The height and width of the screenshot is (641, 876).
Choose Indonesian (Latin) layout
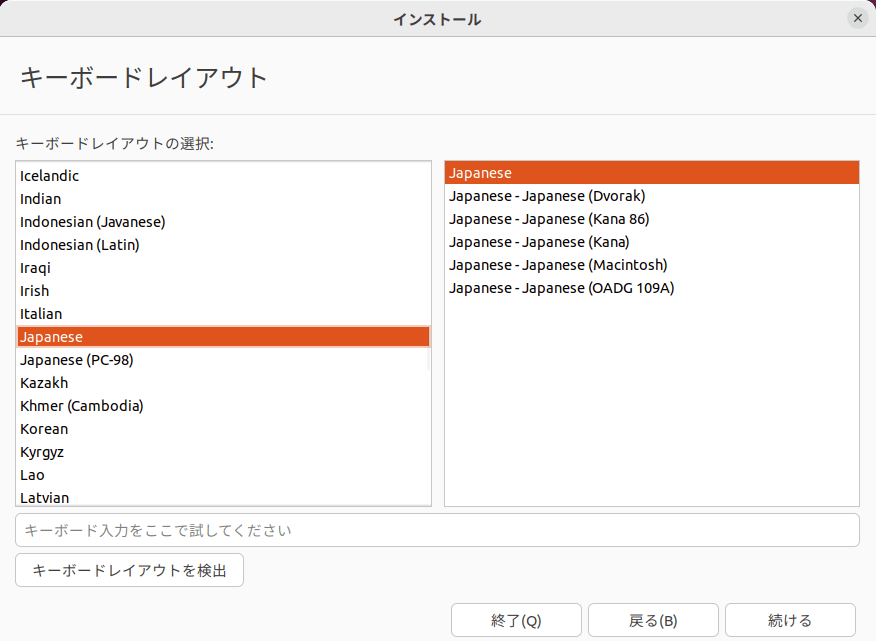coord(223,244)
